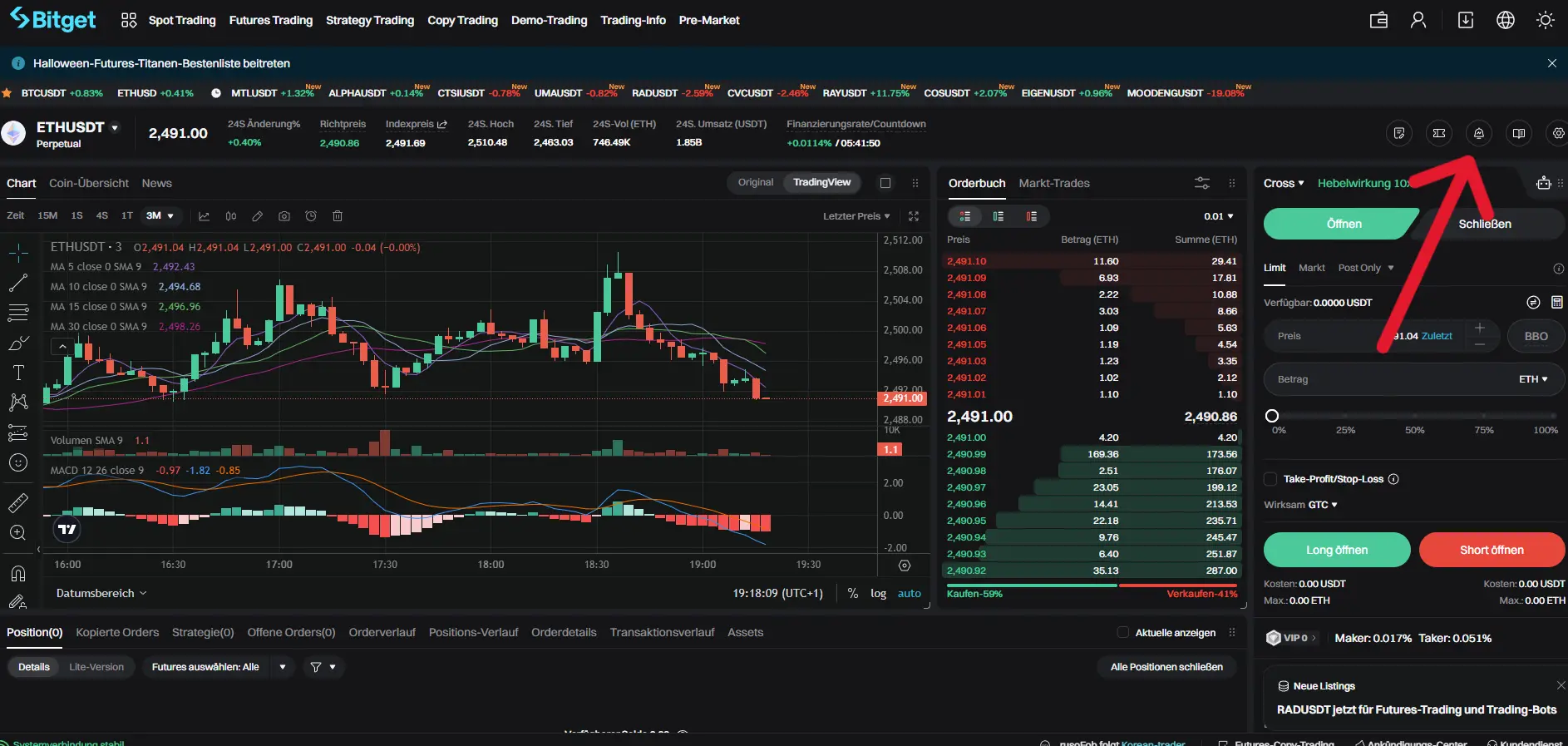This screenshot has height=746, width=1568.
Task: Open the 3M timeframe dropdown
Action: coord(160,215)
